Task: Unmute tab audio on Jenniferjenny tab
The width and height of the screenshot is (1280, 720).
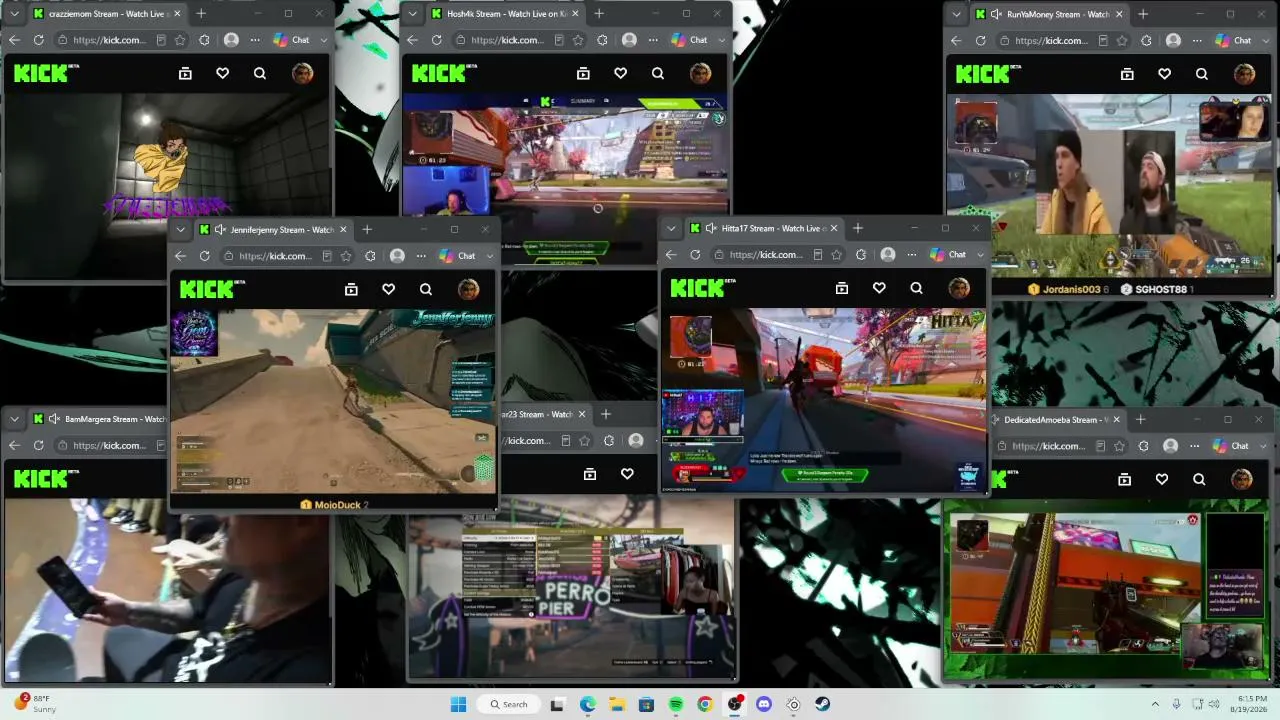Action: [x=220, y=229]
